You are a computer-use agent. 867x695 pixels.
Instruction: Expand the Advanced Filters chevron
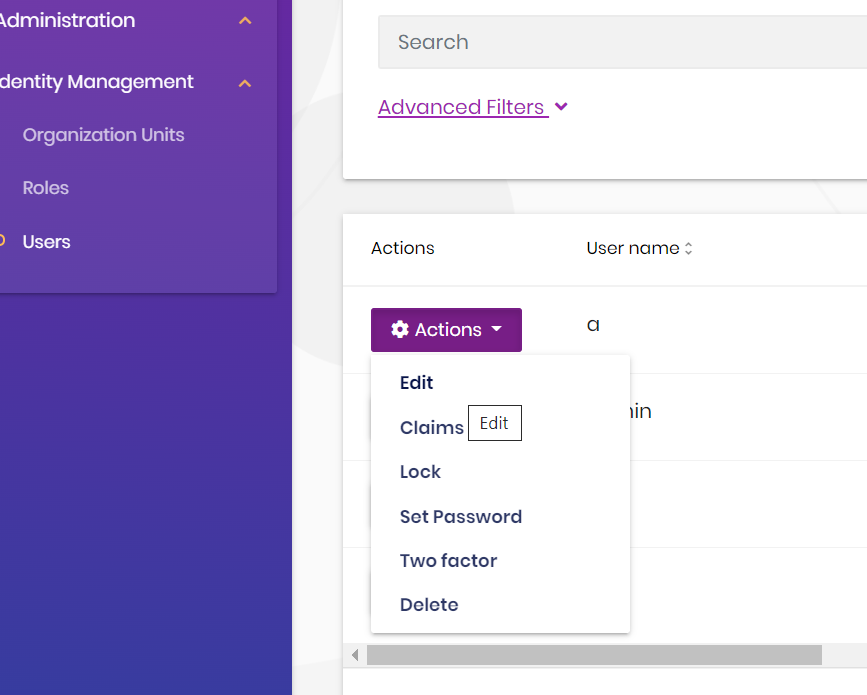tap(561, 107)
